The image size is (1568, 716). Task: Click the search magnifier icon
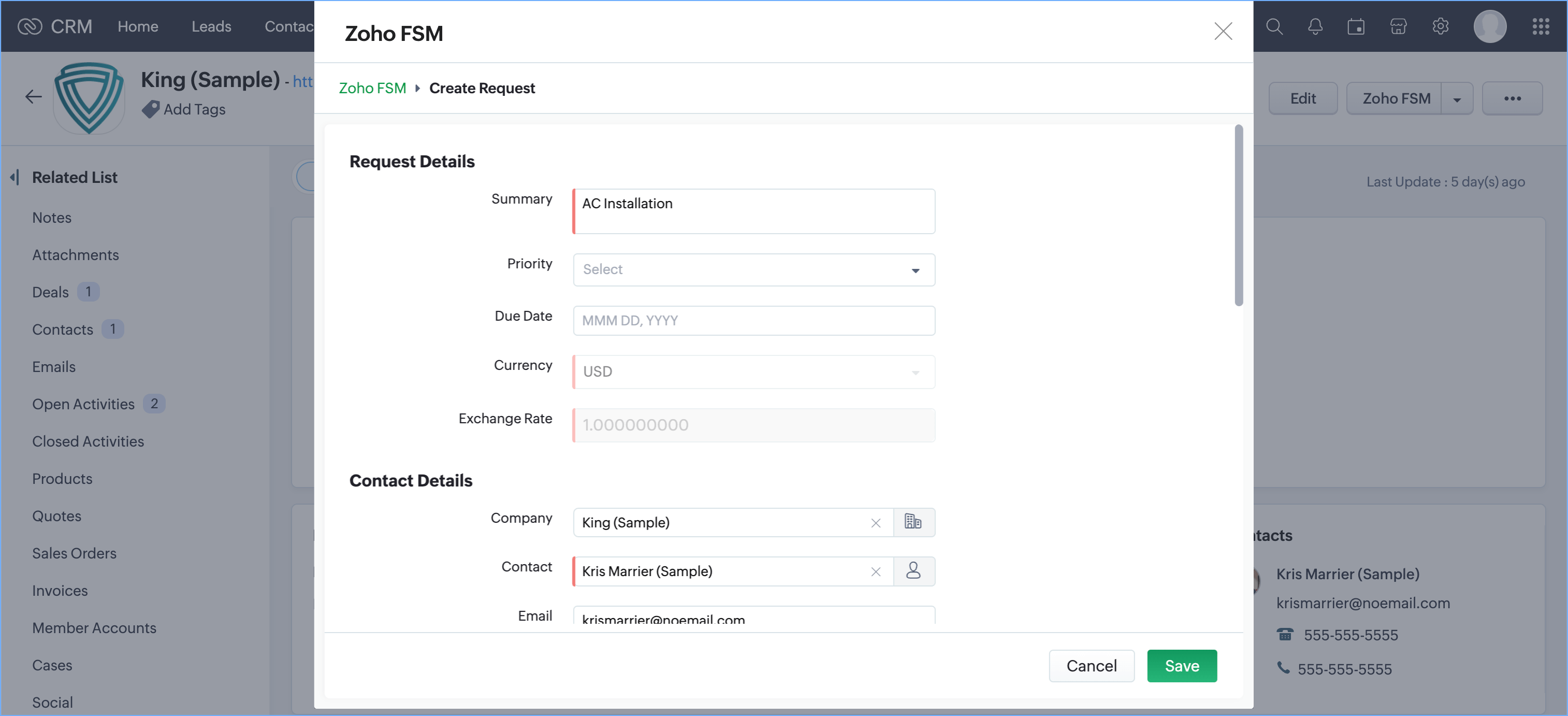pos(1274,27)
